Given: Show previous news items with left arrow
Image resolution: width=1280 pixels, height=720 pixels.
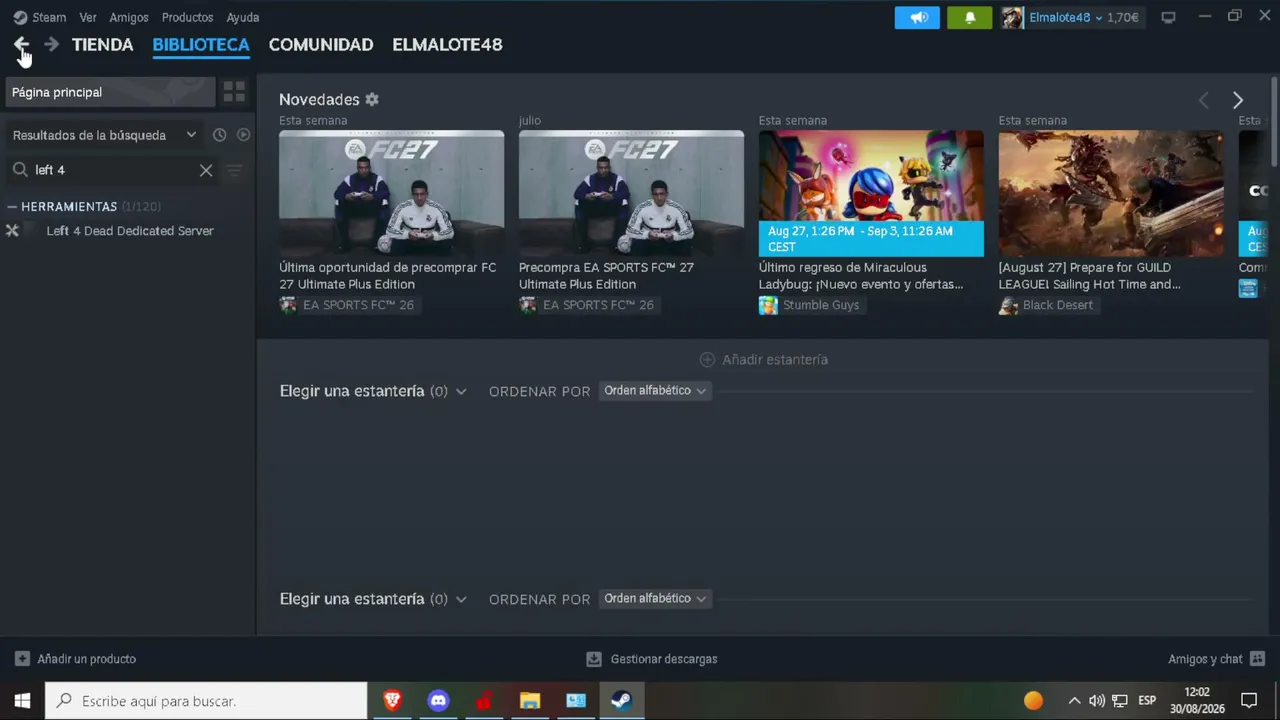Looking at the screenshot, I should tap(1204, 100).
